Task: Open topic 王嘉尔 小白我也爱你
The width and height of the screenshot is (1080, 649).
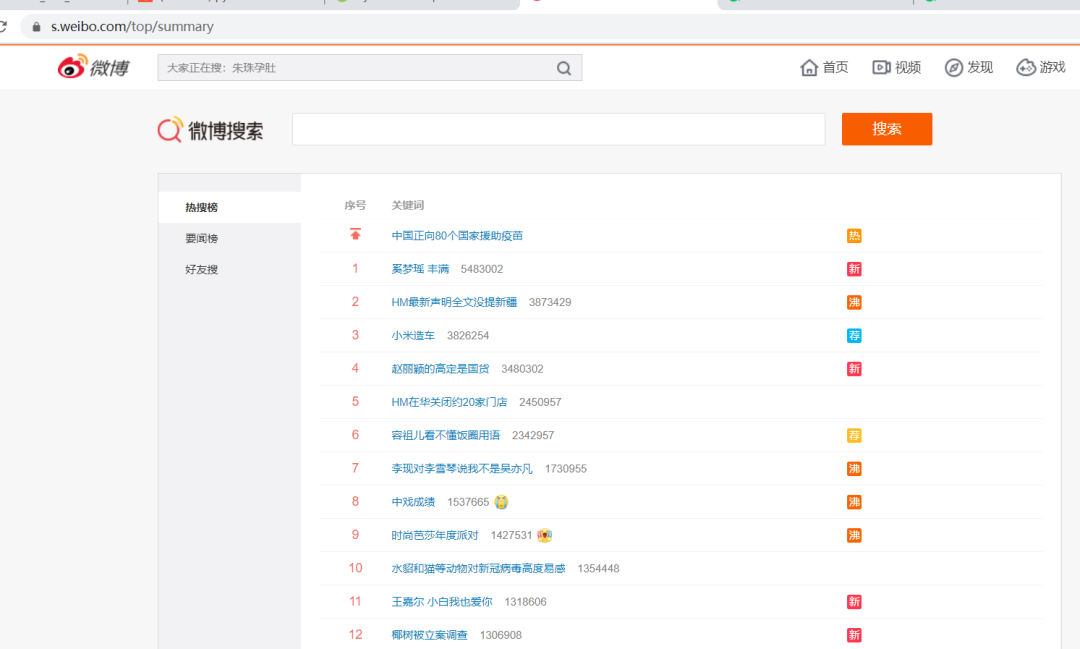Action: tap(442, 601)
